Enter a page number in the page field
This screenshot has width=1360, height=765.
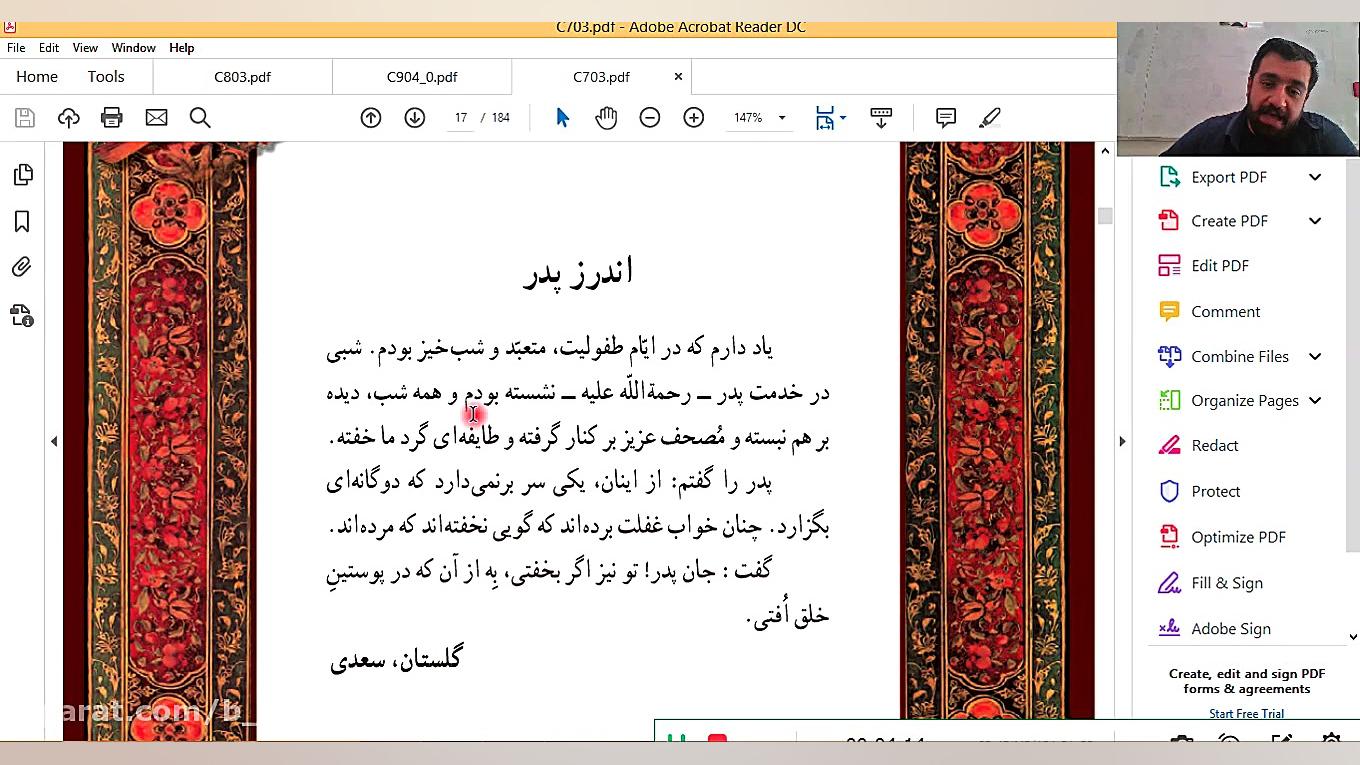[x=460, y=117]
